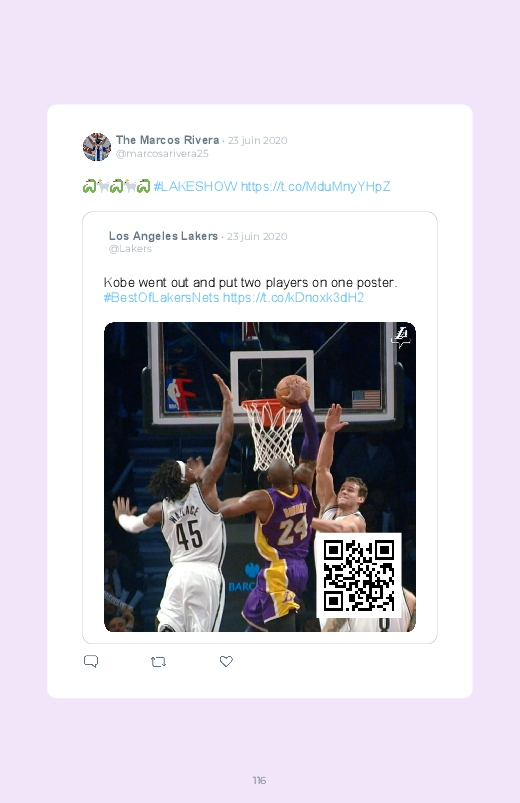
Task: Open the t.co/MduMnyYHpZ link
Action: 316,186
